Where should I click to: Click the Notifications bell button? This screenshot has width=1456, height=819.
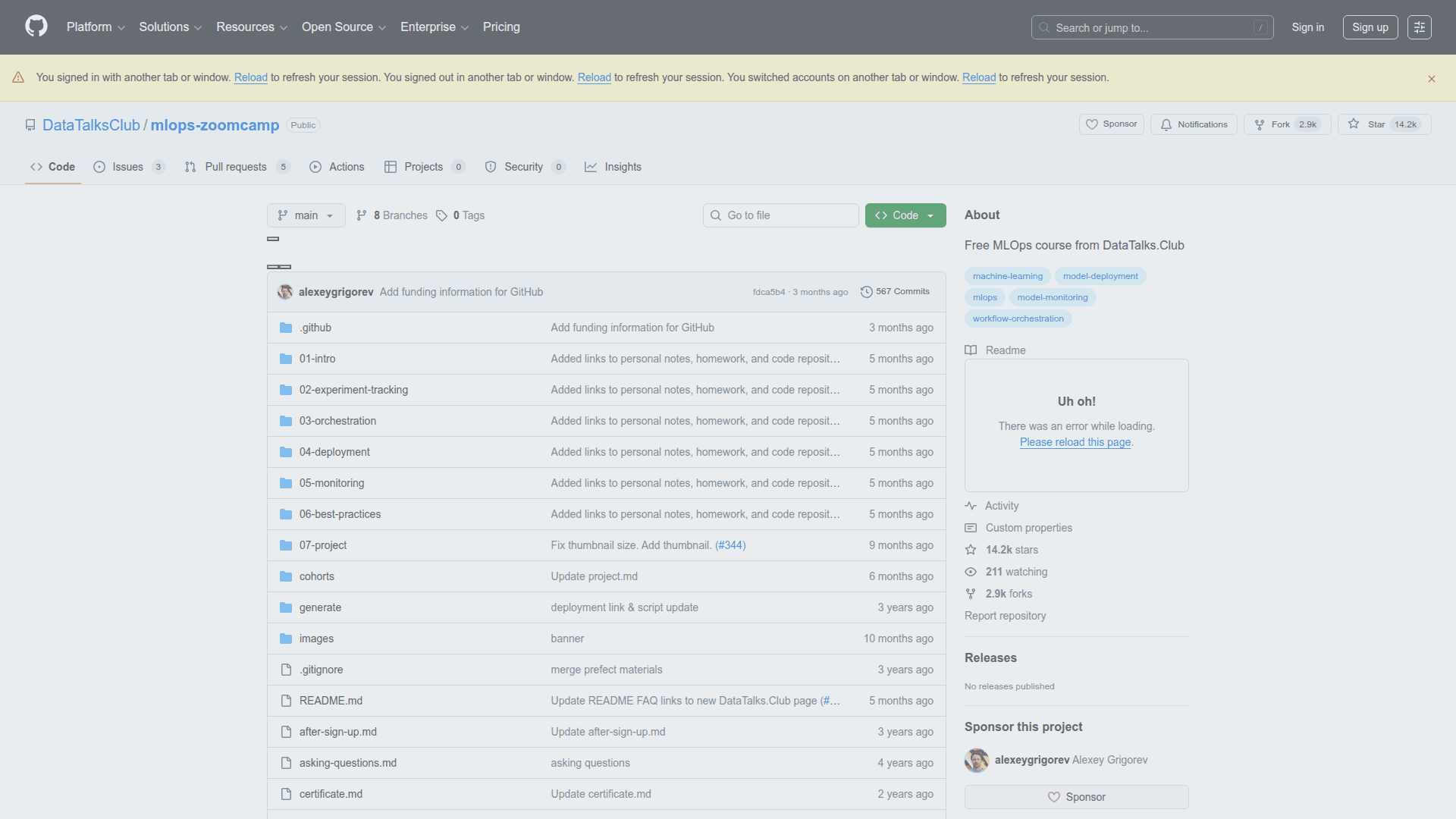1194,124
